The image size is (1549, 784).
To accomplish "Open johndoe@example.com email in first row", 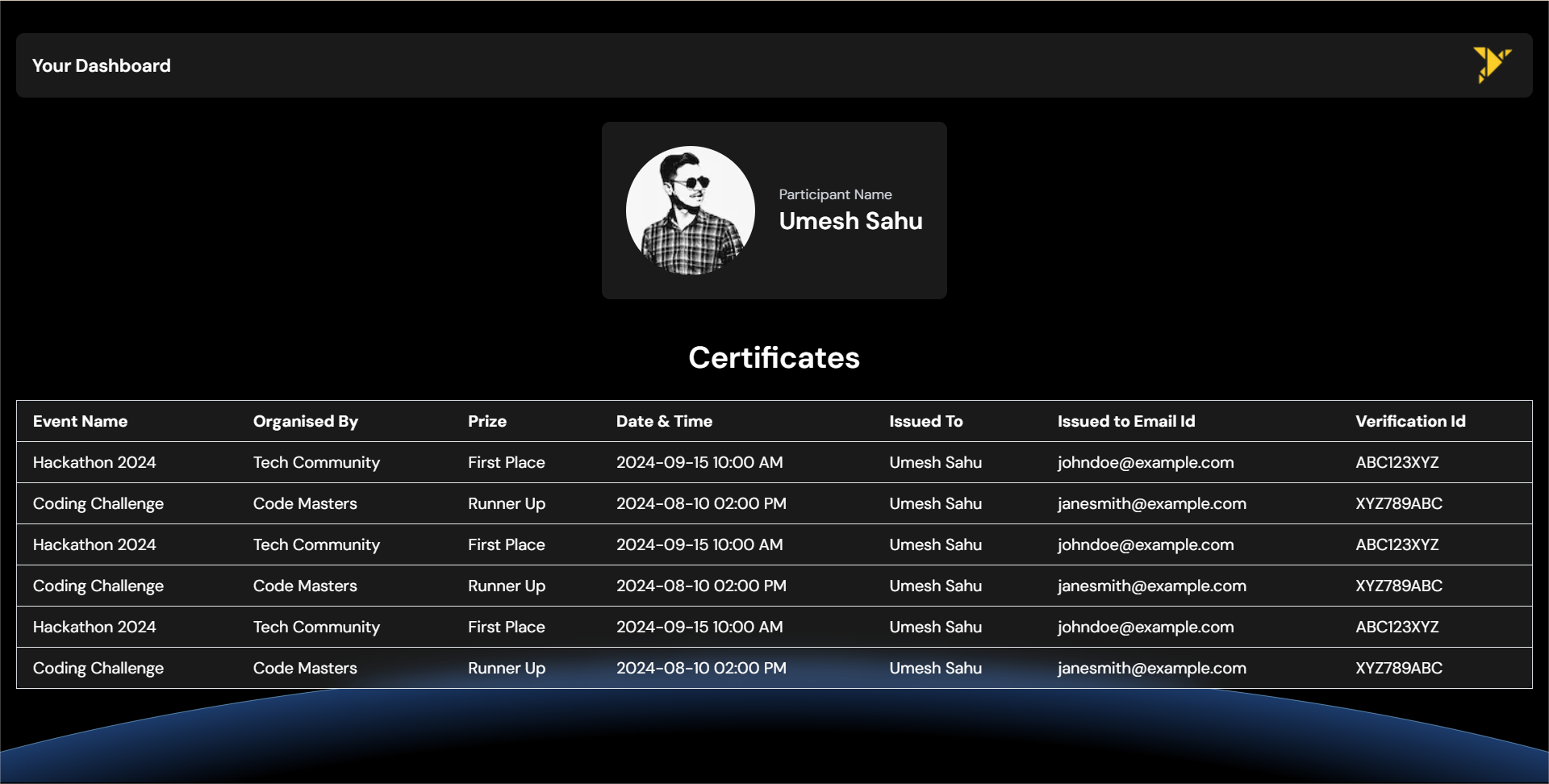I will (1146, 462).
